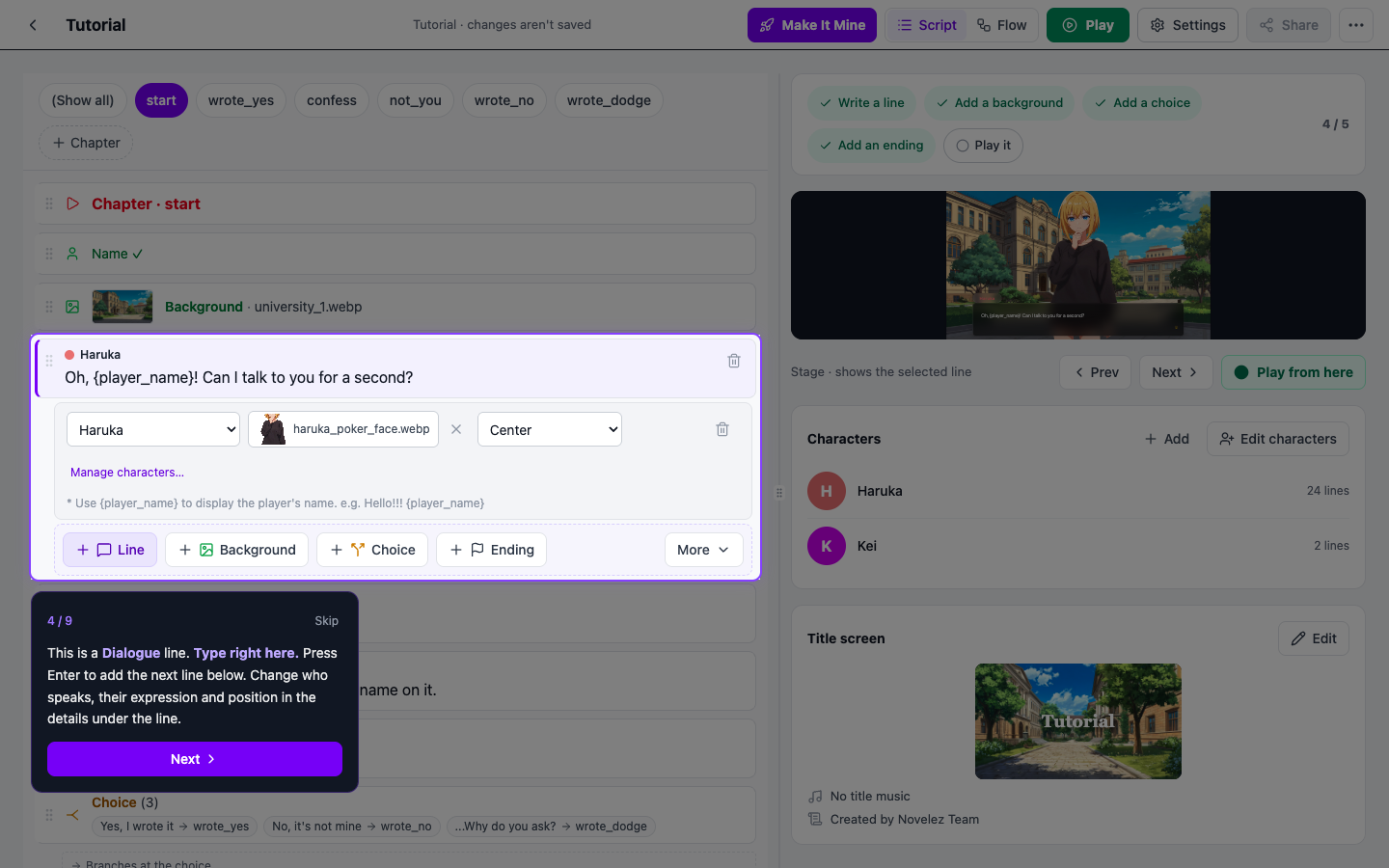Click Next in the tutorial popup
Image resolution: width=1389 pixels, height=868 pixels.
click(195, 759)
